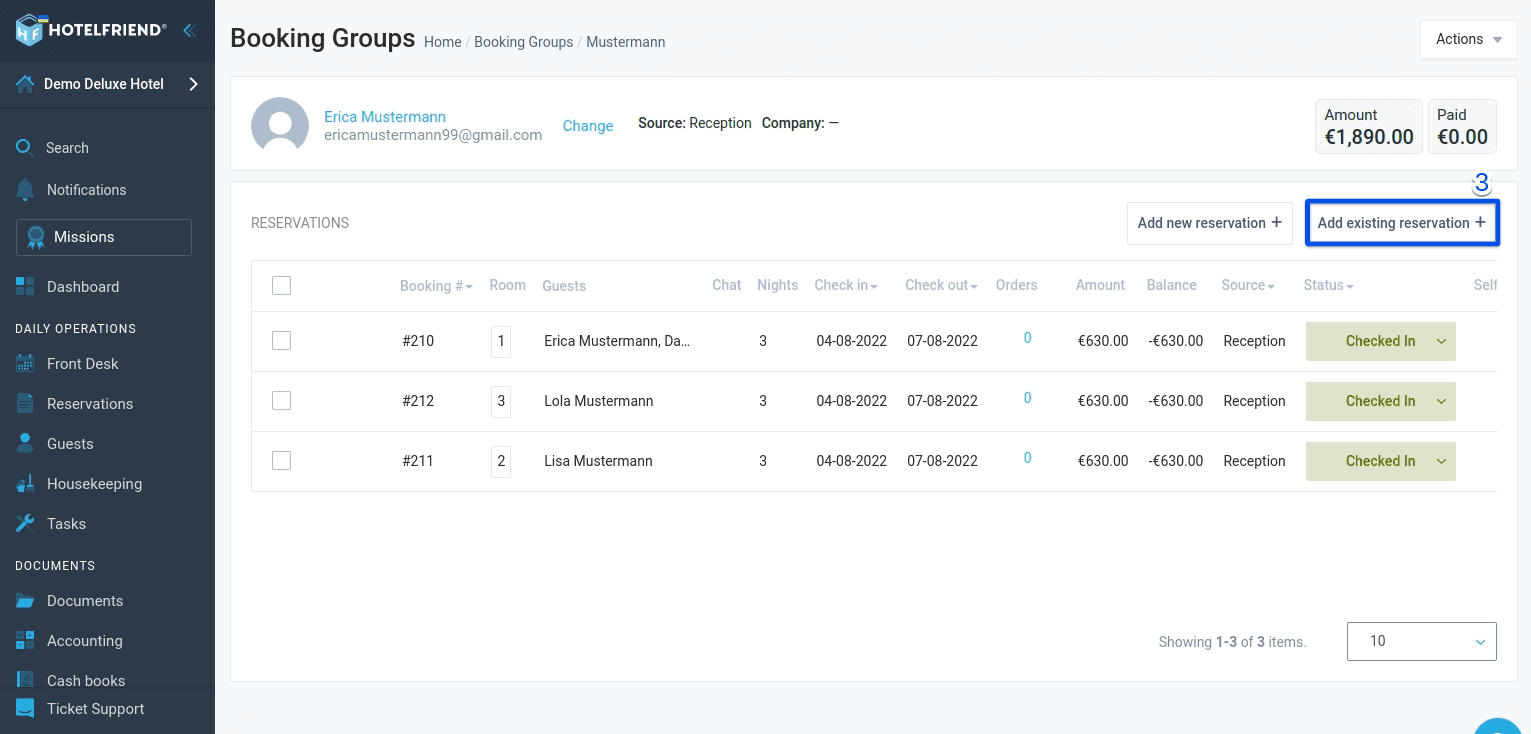This screenshot has width=1531, height=734.
Task: Click the Ticket Support chat icon
Action: [25, 709]
